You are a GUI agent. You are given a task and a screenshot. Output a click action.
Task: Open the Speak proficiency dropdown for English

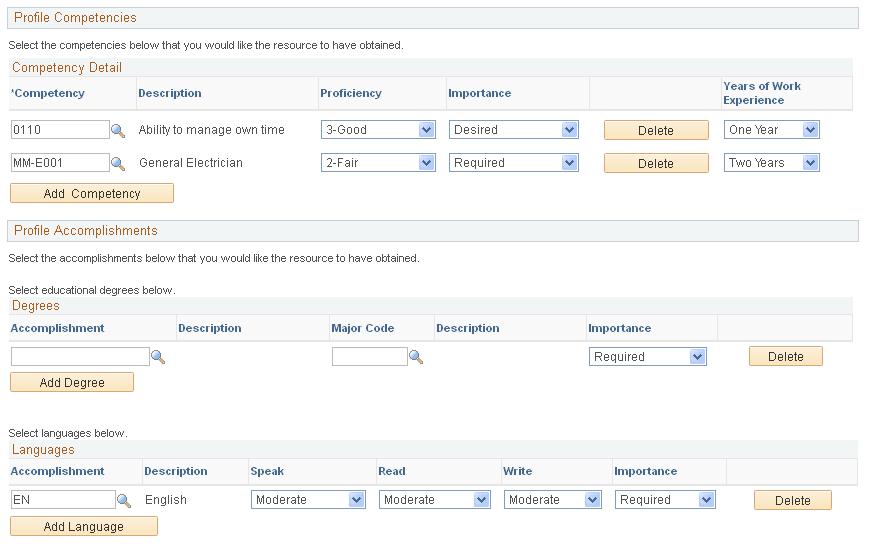[308, 500]
